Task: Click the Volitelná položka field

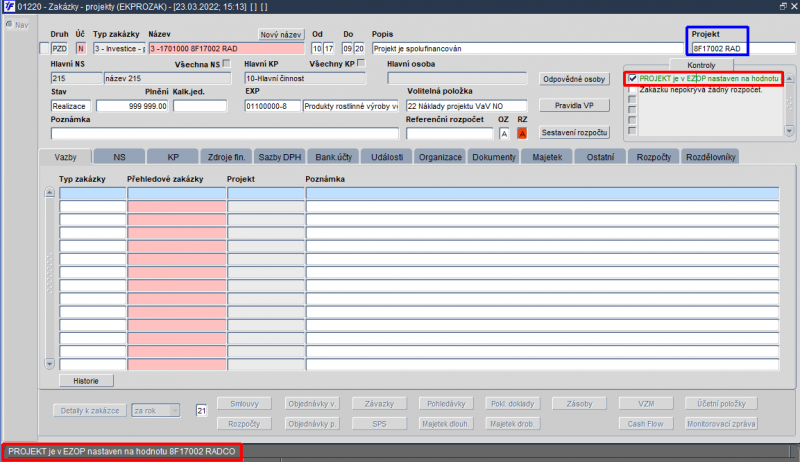Action: pyautogui.click(x=466, y=106)
